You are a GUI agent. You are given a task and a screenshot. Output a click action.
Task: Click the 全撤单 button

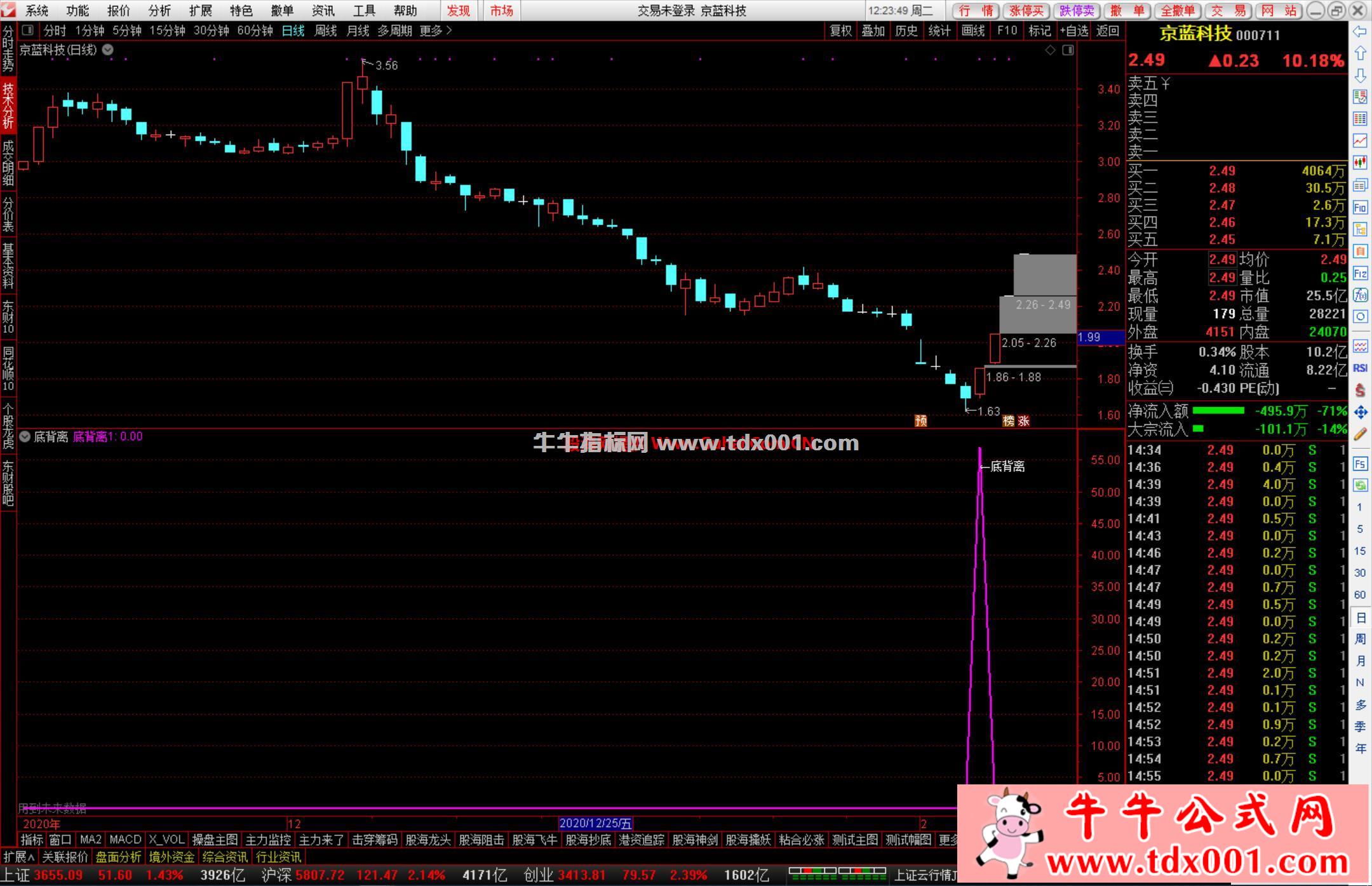click(x=1178, y=11)
